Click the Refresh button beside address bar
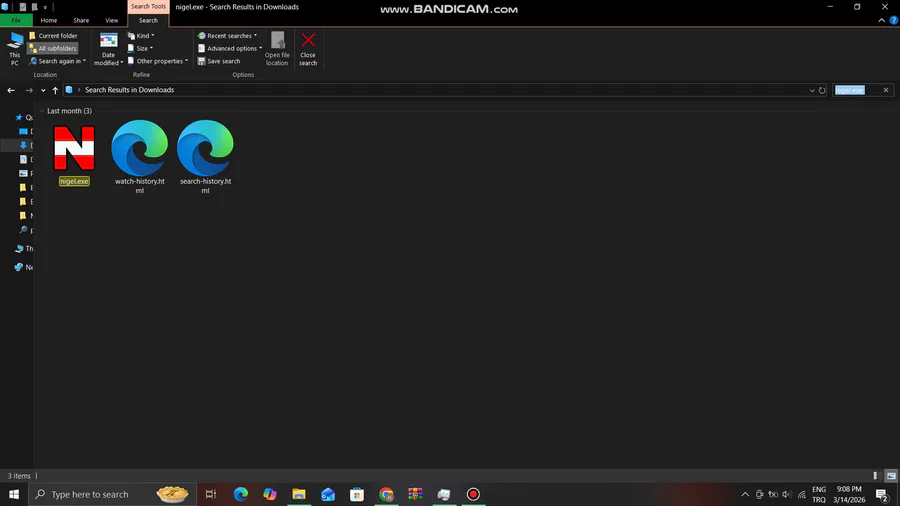The image size is (900, 506). [x=822, y=90]
